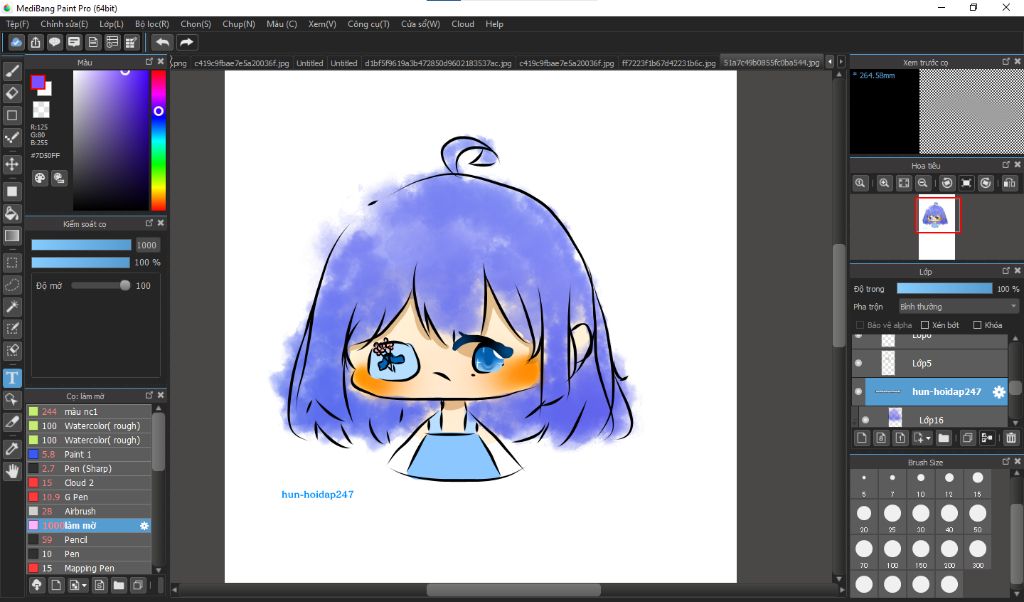Open the Bộ lọc(R) menu
Screen dimensions: 1024x602
(152, 24)
